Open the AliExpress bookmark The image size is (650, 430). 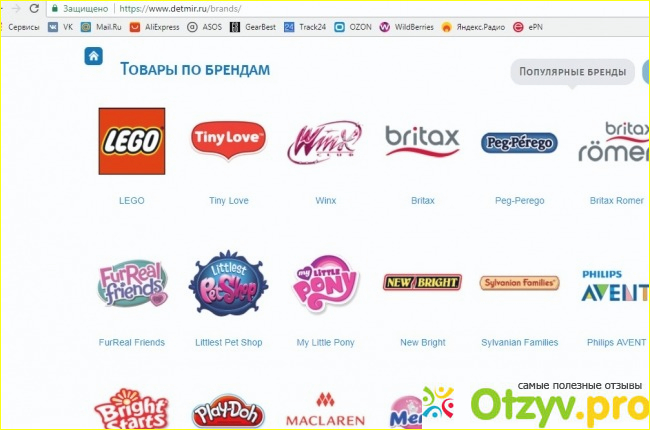pos(154,27)
